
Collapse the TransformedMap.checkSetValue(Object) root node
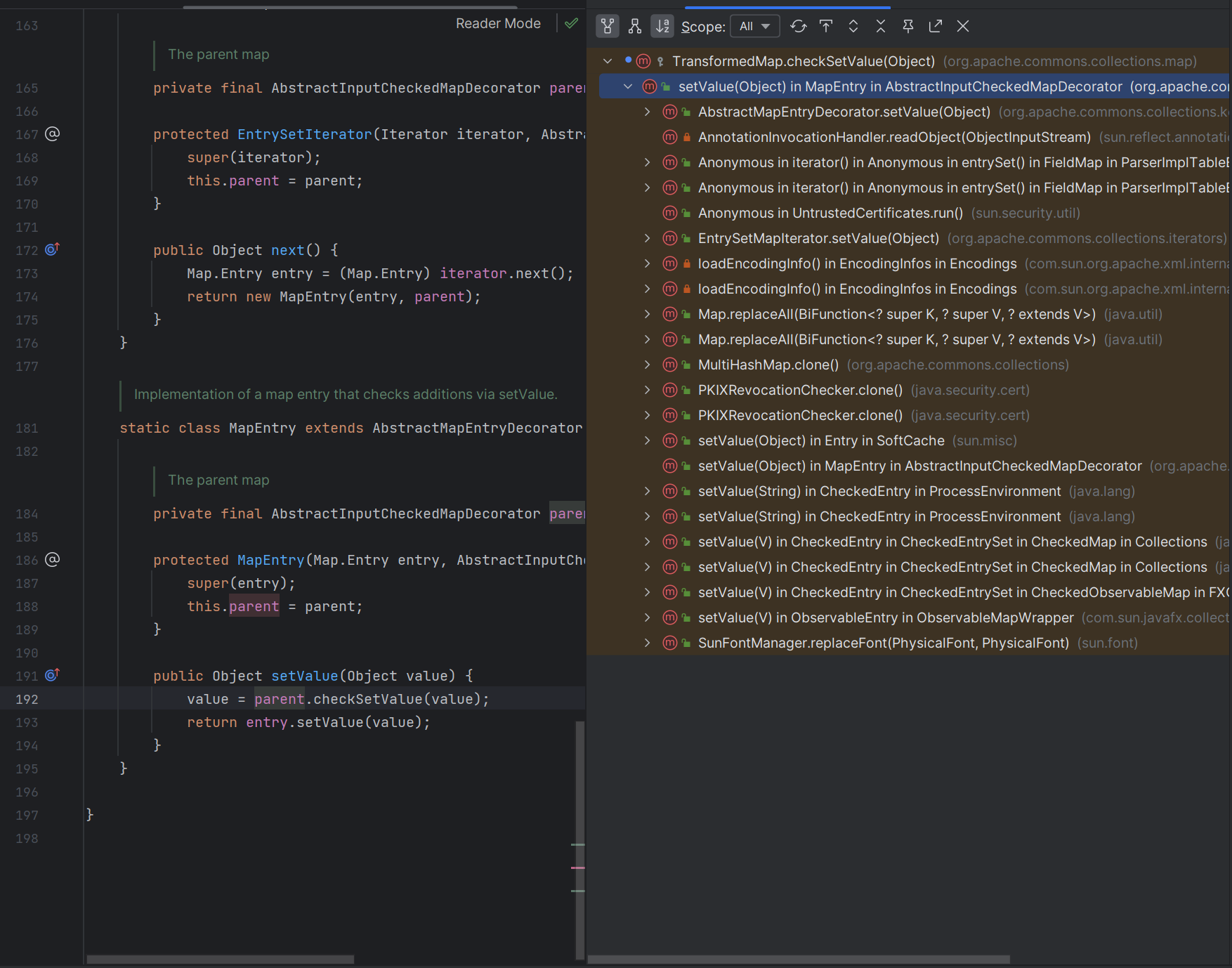click(x=608, y=61)
